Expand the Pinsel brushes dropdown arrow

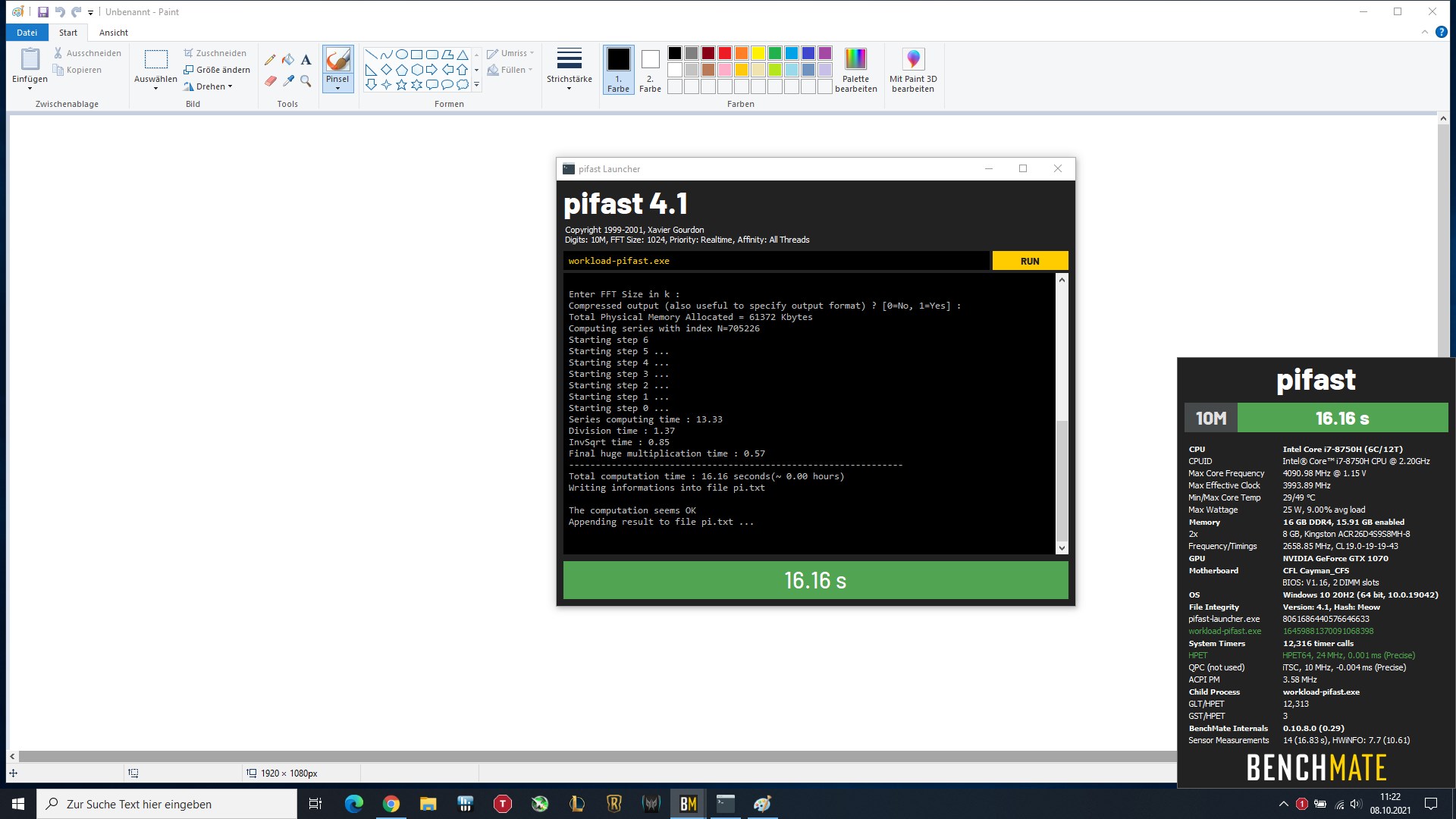point(337,89)
